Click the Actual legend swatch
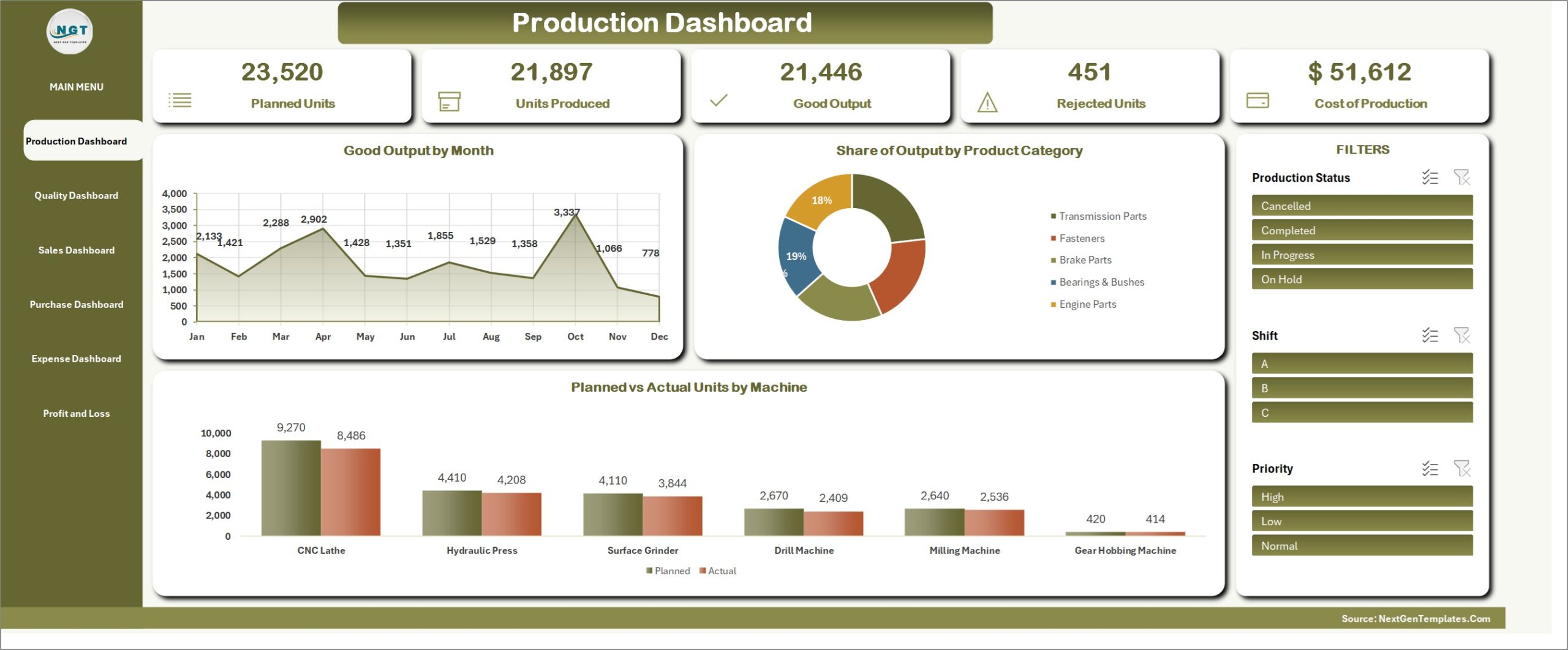1568x650 pixels. (703, 570)
